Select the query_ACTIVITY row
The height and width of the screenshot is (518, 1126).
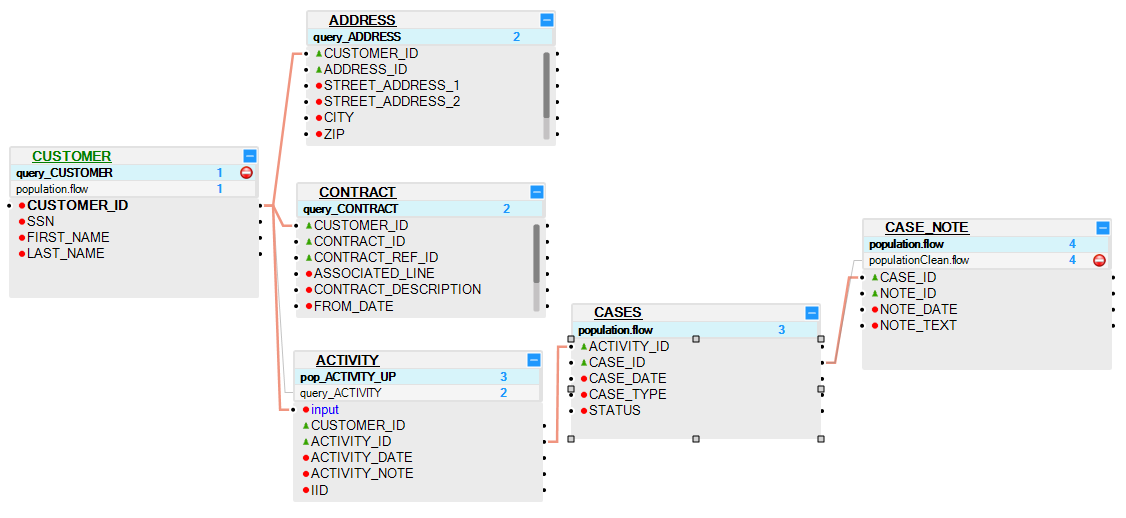(x=340, y=393)
